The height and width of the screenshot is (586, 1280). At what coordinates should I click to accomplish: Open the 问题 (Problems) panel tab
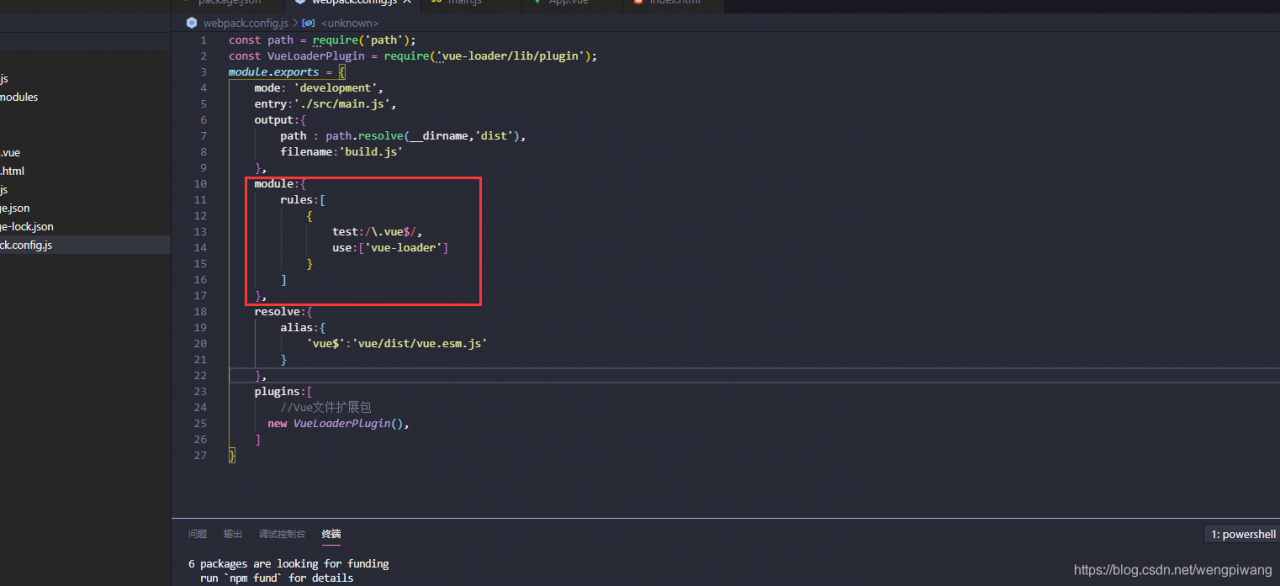pos(197,534)
